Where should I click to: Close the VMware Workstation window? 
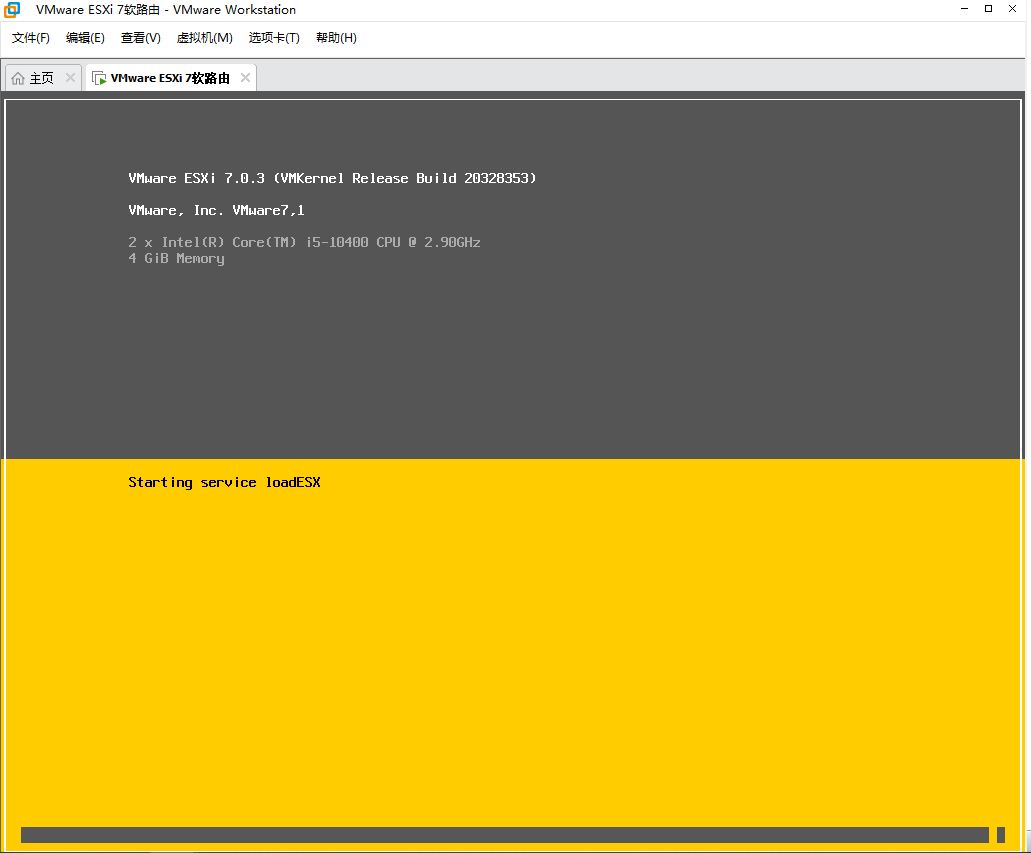click(1013, 9)
